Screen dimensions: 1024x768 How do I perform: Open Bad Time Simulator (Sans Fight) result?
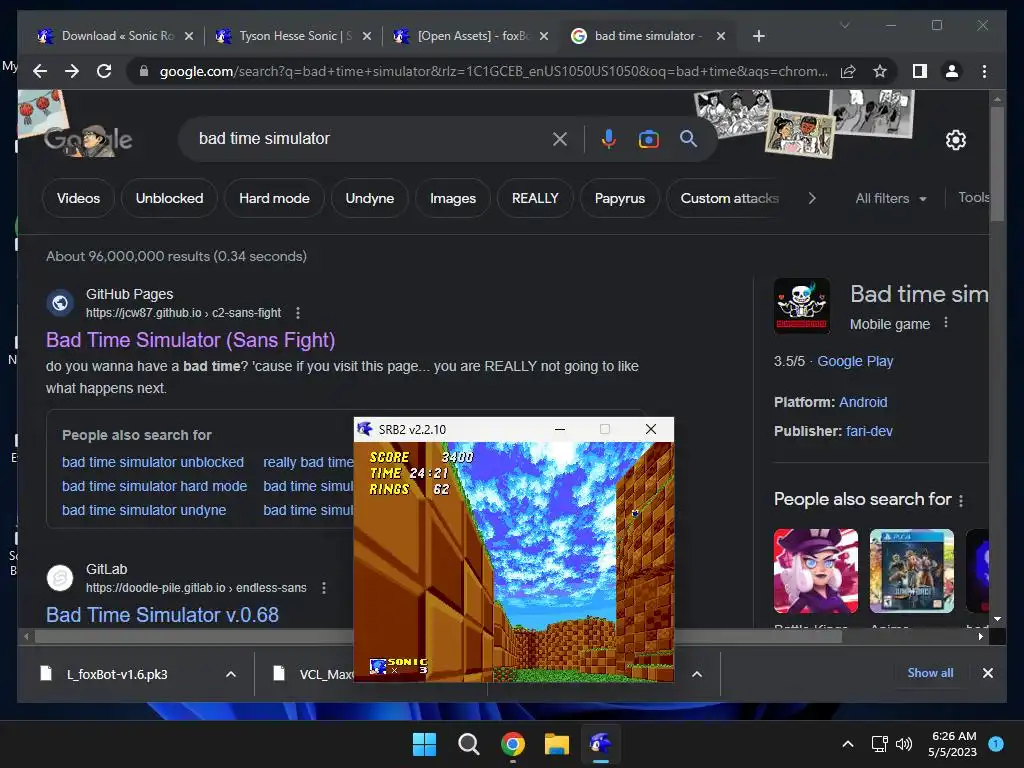(x=190, y=340)
